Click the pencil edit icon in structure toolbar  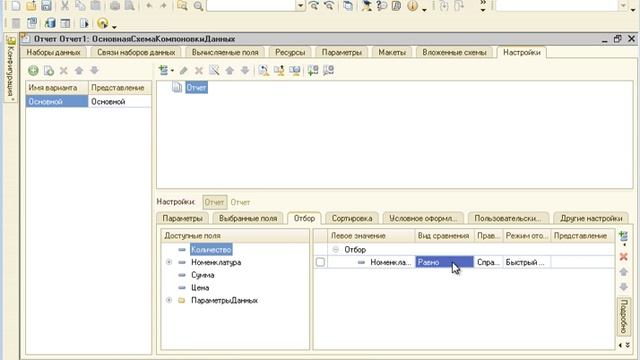(184, 71)
